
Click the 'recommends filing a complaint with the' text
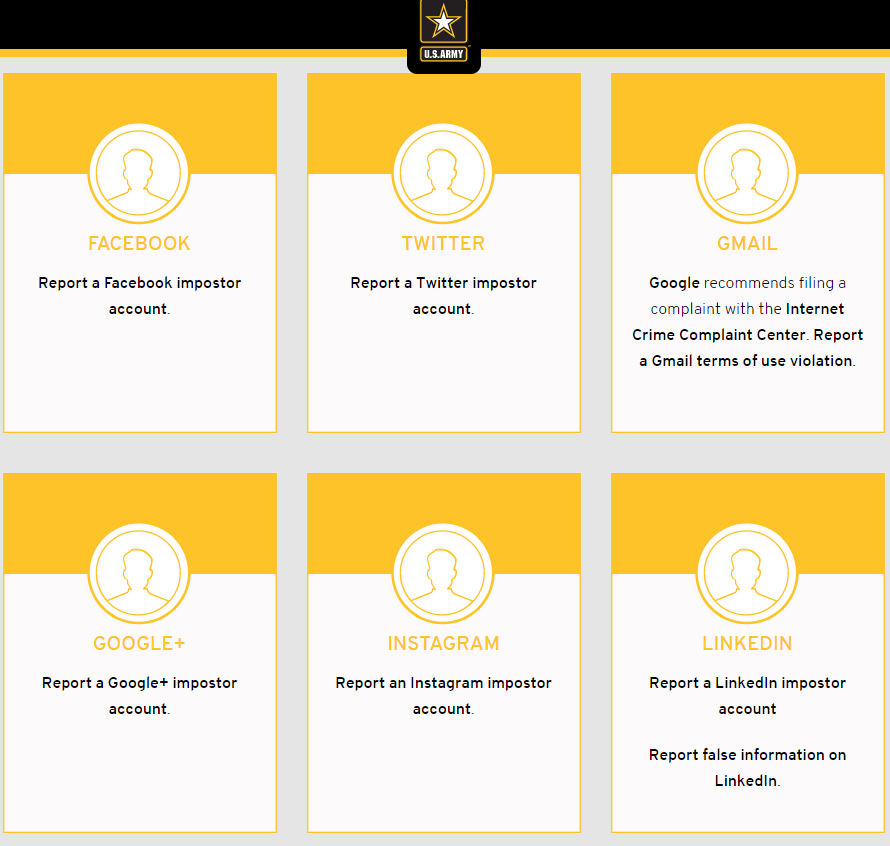748,296
